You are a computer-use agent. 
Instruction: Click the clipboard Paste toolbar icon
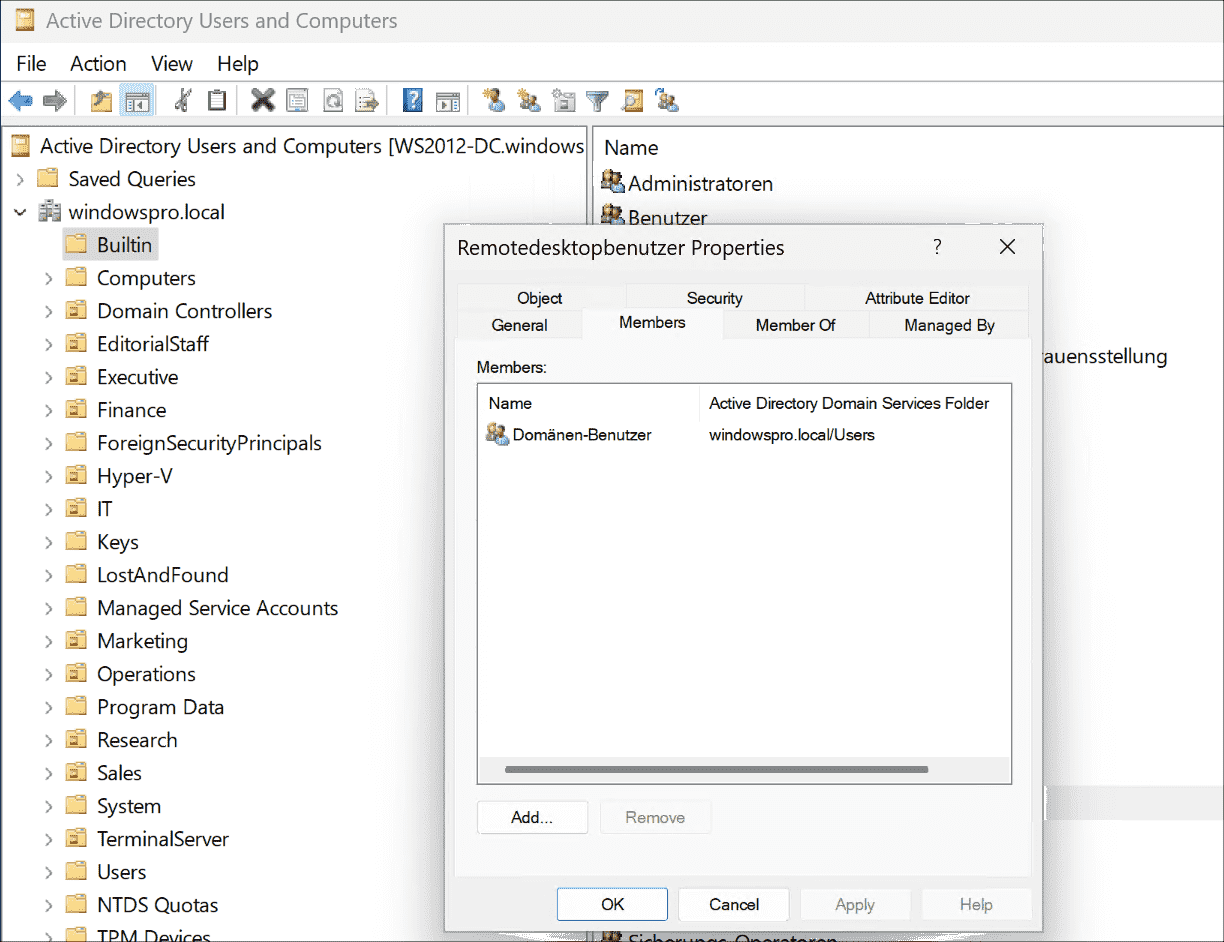coord(216,100)
